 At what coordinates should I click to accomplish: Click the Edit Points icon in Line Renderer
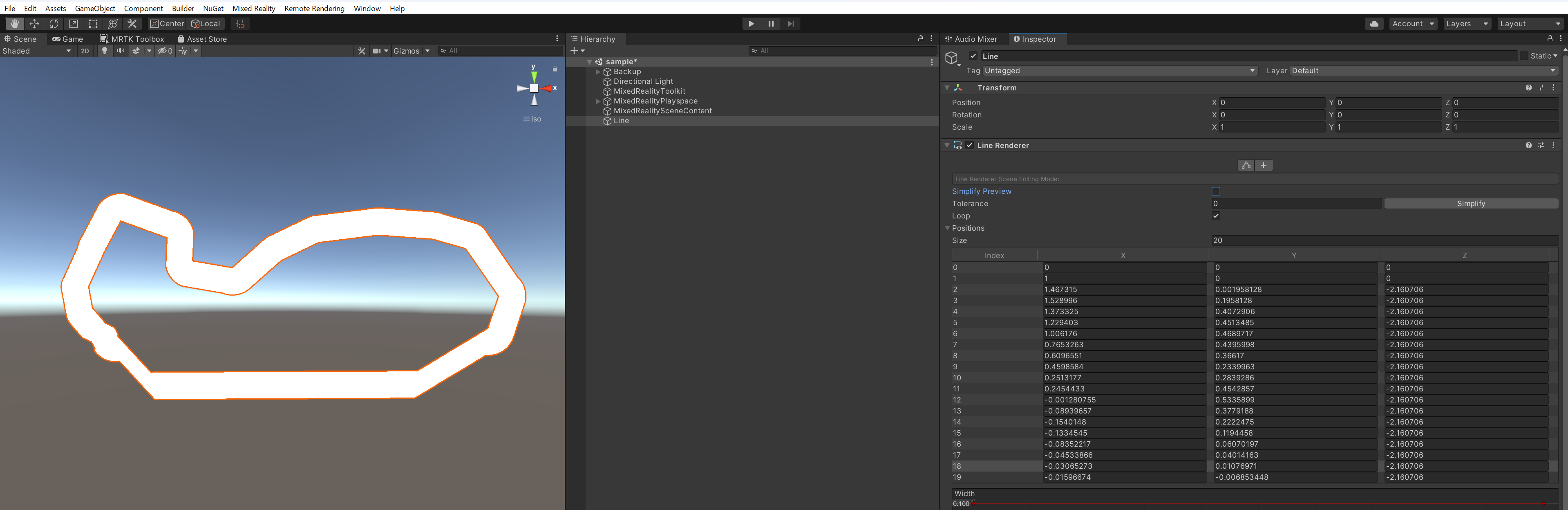click(1246, 165)
